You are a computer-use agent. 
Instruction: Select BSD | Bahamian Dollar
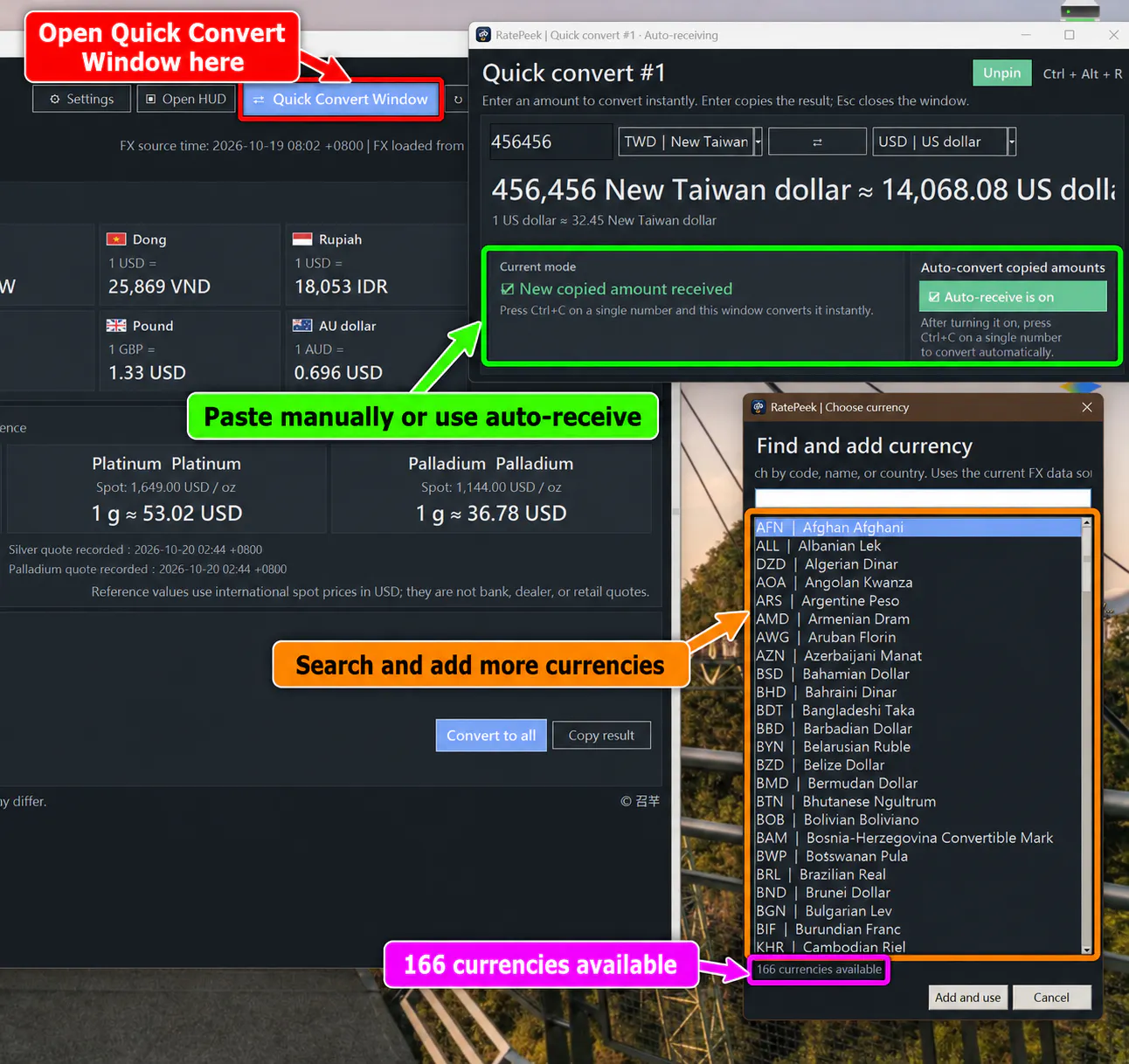[x=918, y=674]
